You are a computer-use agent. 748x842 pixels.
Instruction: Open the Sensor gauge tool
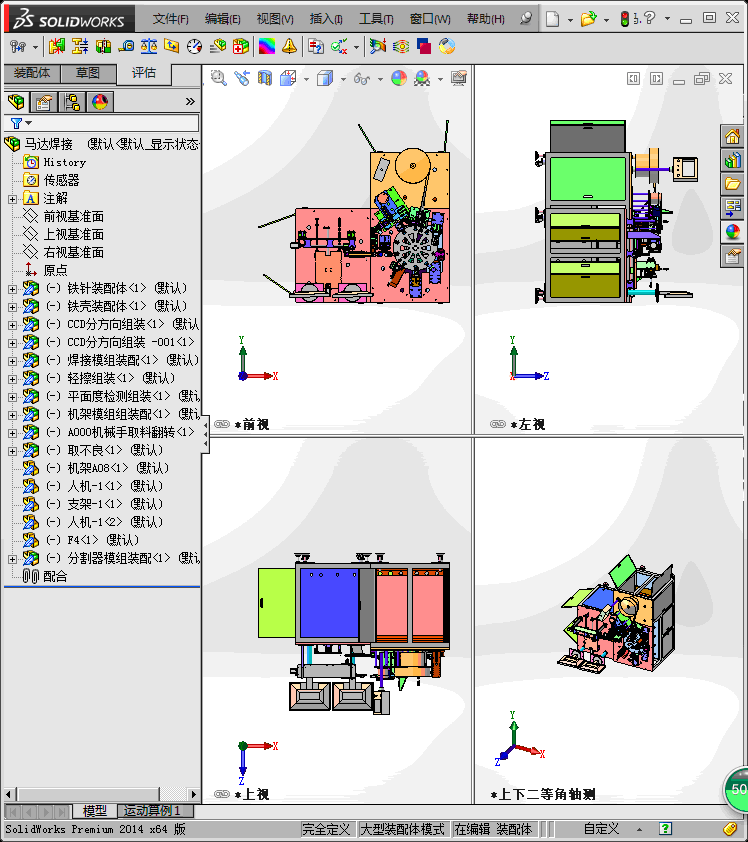194,47
